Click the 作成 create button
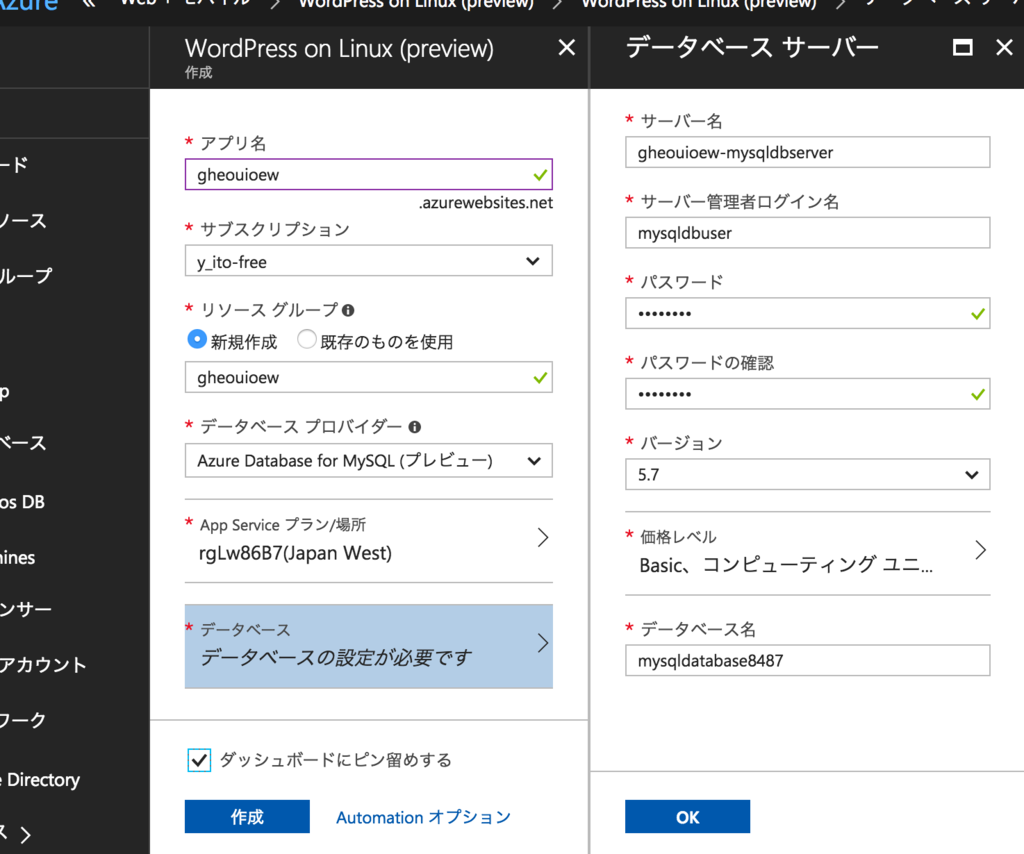This screenshot has width=1024, height=854. 247,817
